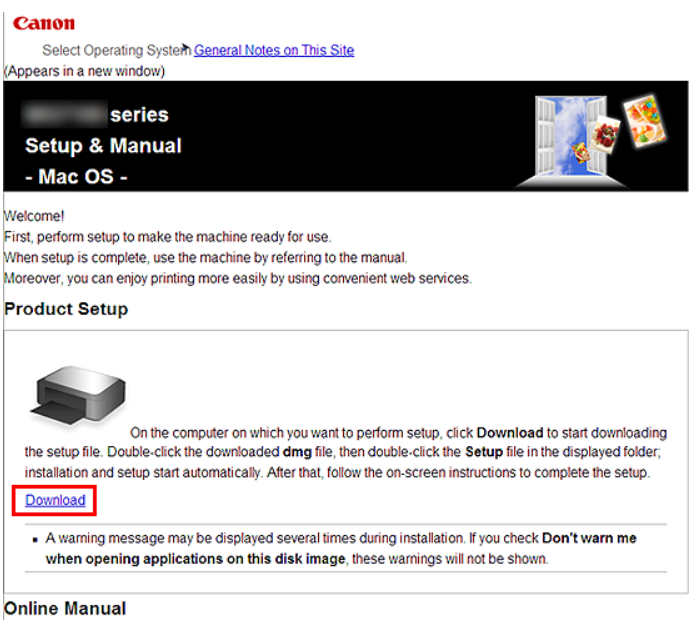Click the Download link in the red box
692x637 pixels.
coord(55,500)
